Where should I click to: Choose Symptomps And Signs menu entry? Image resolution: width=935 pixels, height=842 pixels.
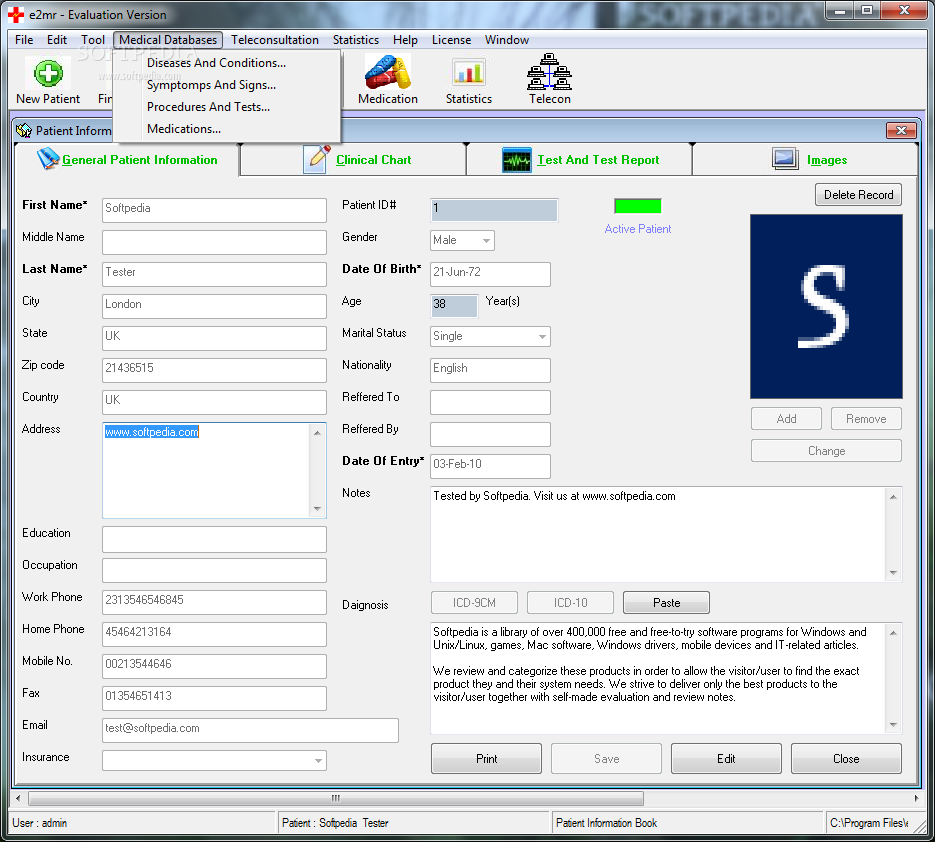(x=211, y=85)
